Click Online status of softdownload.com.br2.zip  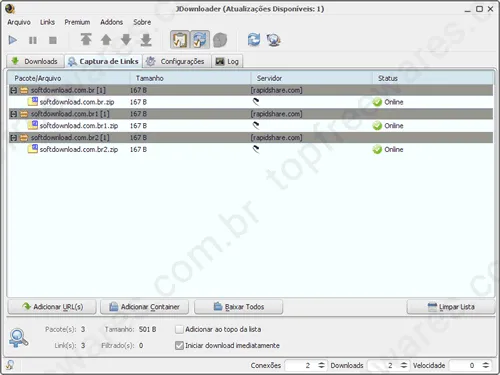click(388, 149)
